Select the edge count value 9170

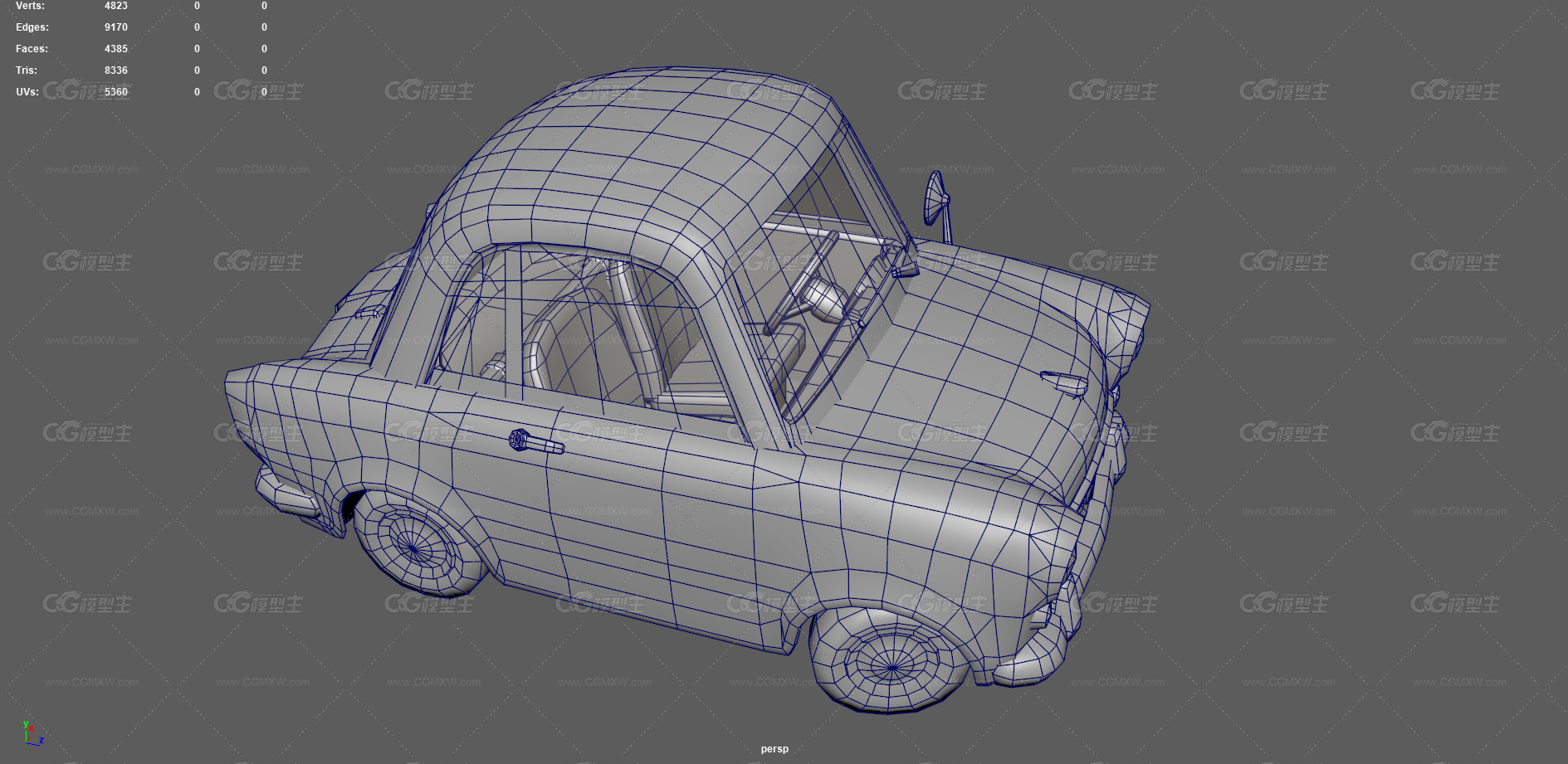point(116,27)
